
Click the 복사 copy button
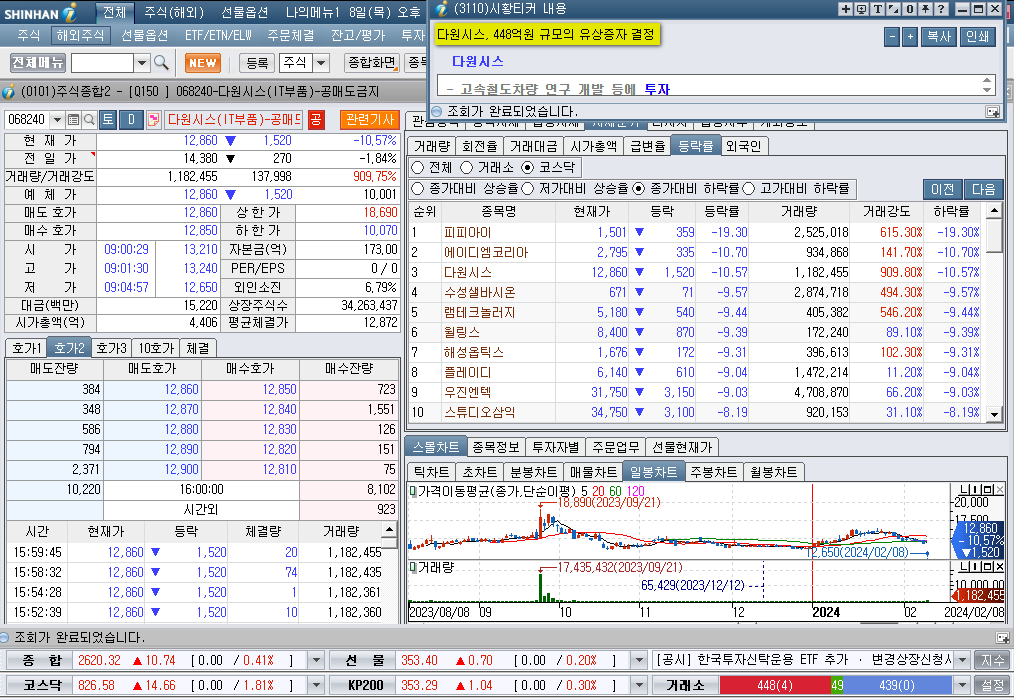[x=938, y=36]
